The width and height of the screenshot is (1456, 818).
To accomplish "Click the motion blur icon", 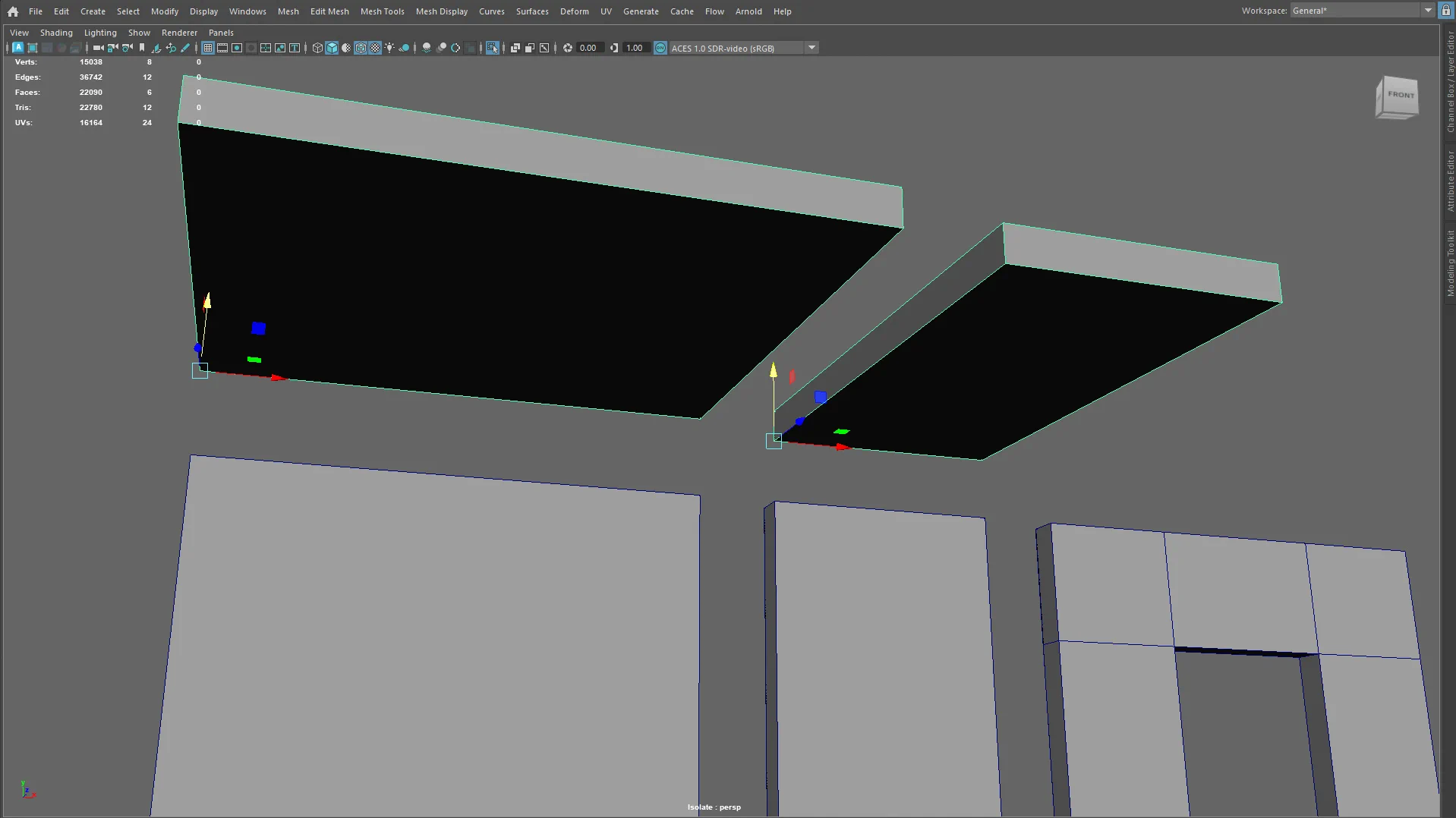I will (441, 48).
